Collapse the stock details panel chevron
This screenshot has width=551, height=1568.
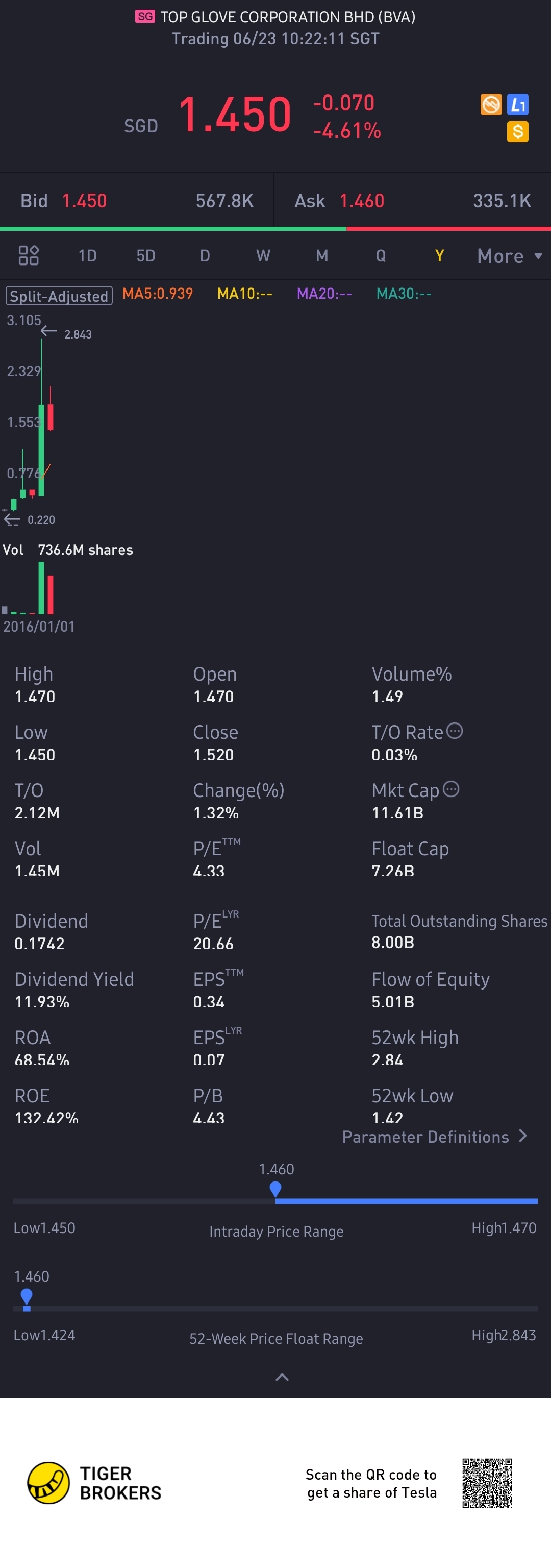click(282, 1377)
